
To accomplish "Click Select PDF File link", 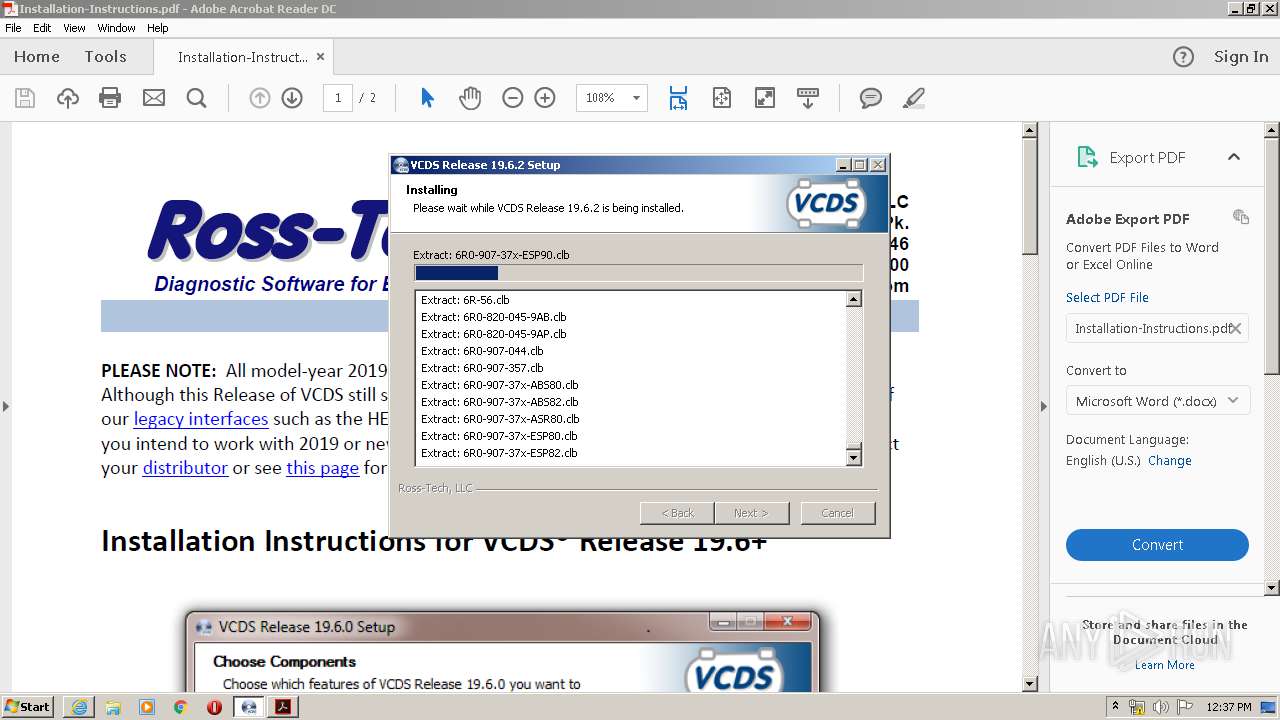I will pos(1107,298).
